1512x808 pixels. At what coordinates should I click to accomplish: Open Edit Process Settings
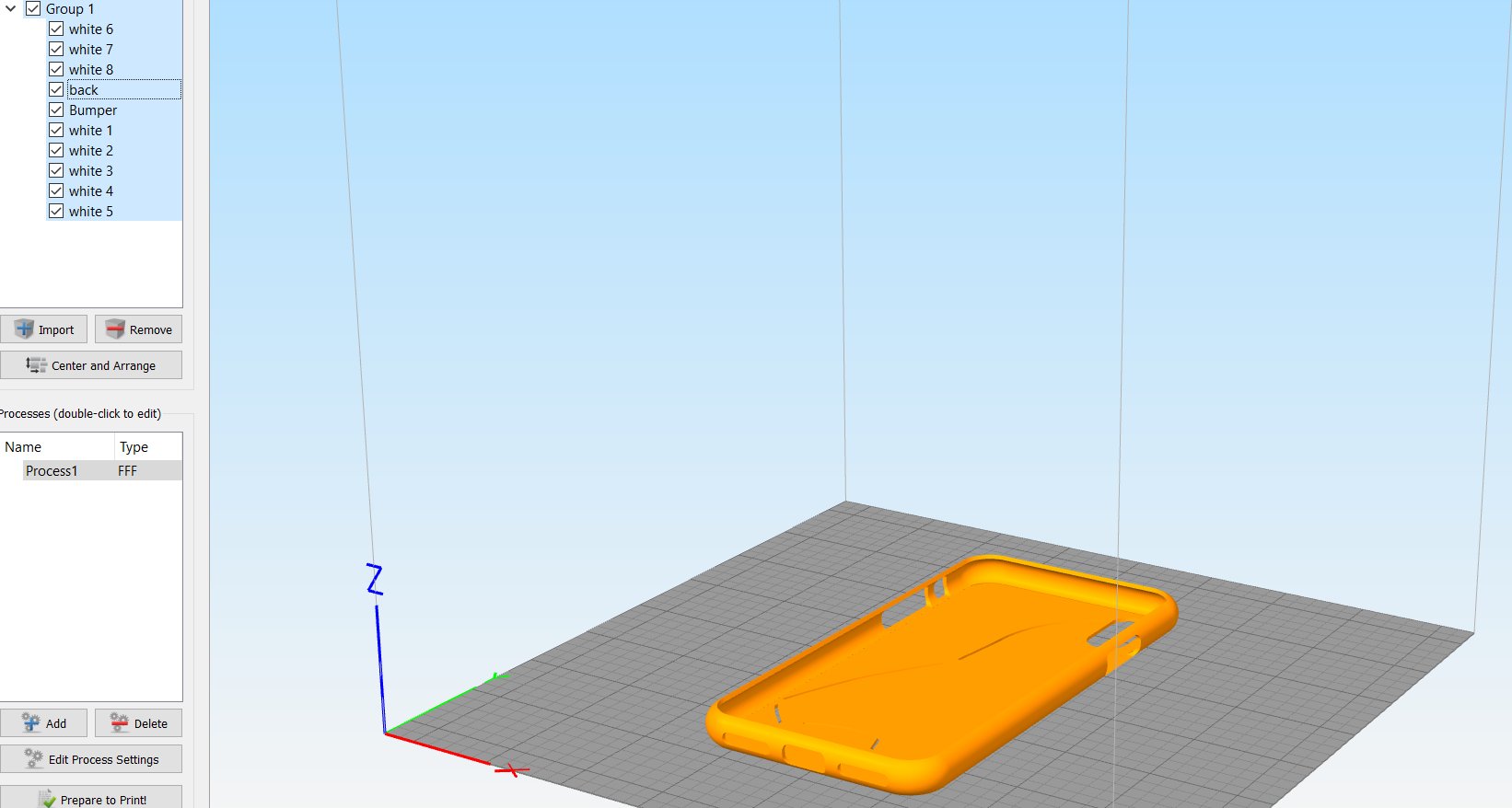(x=91, y=759)
